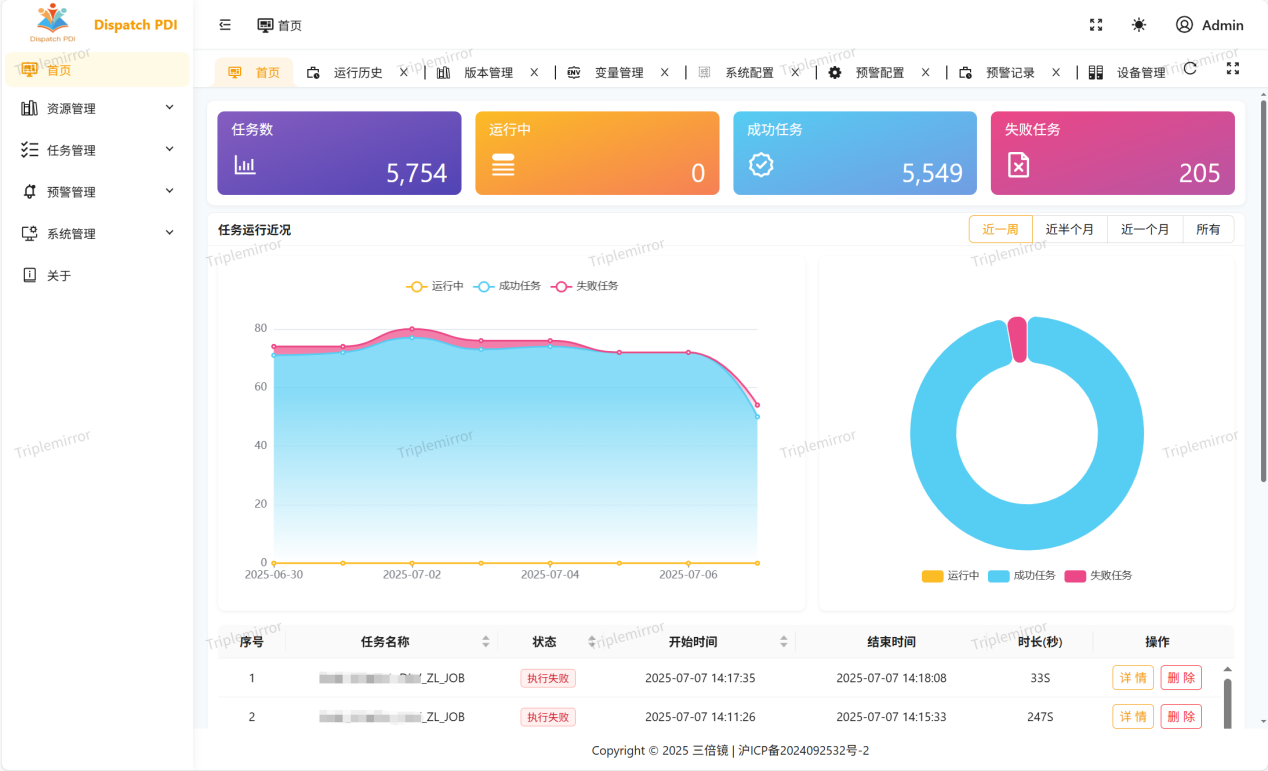This screenshot has height=771, width=1268.
Task: Toggle light/dark theme sun icon
Action: (1139, 25)
